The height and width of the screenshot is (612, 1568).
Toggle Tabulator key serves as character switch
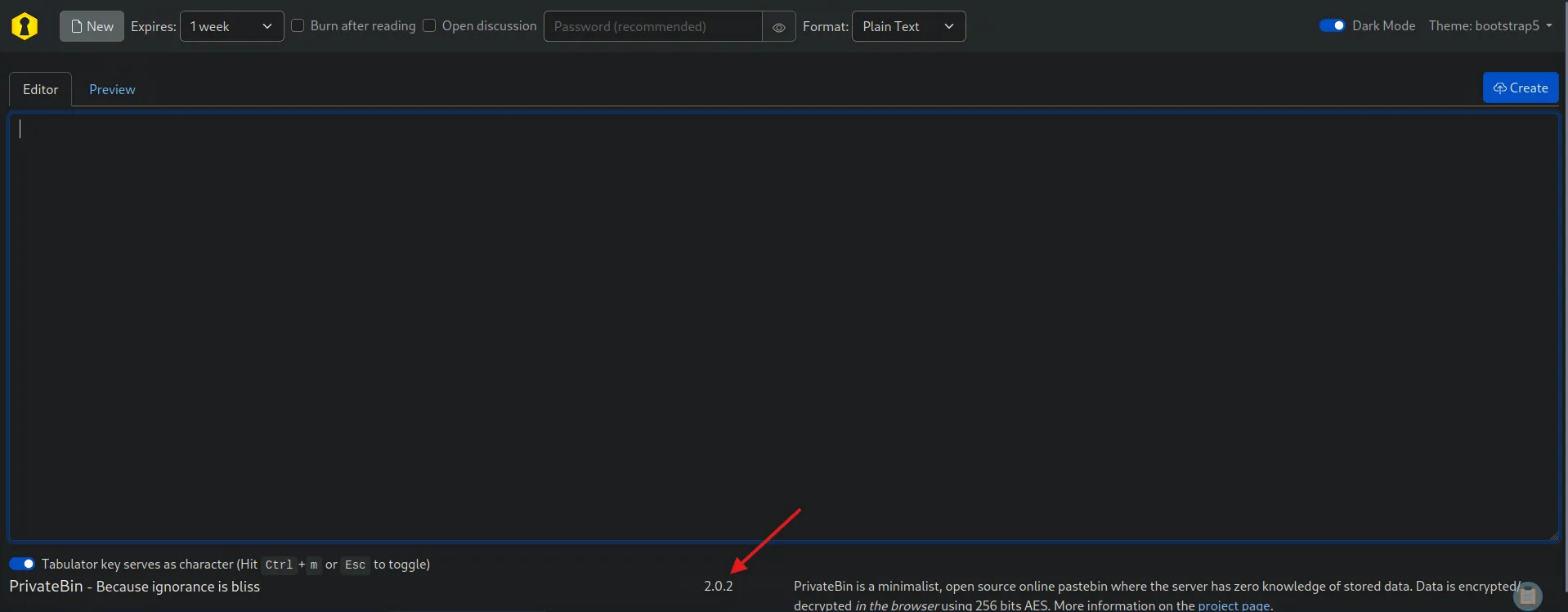point(22,564)
